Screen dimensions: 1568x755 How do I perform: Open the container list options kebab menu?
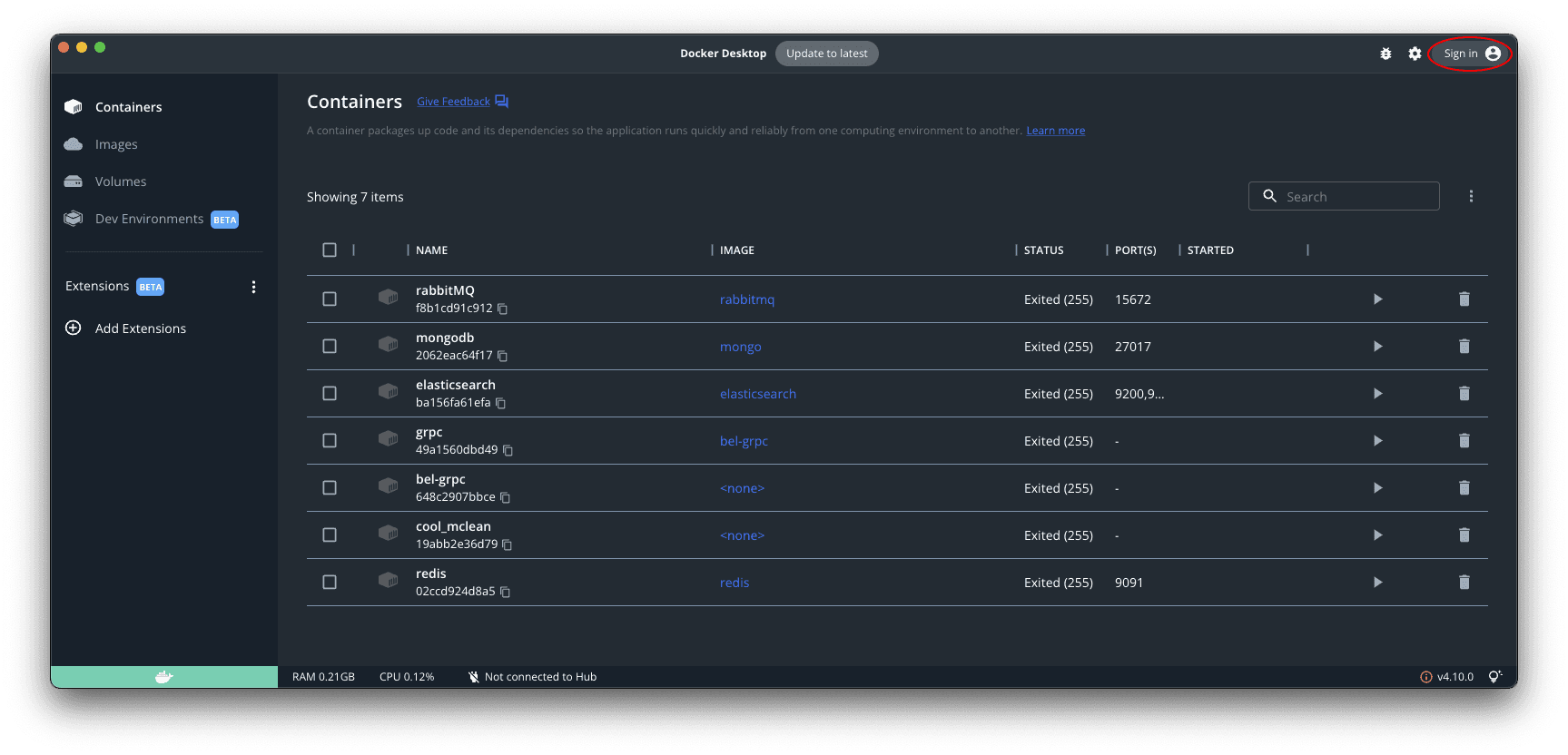pyautogui.click(x=1471, y=197)
